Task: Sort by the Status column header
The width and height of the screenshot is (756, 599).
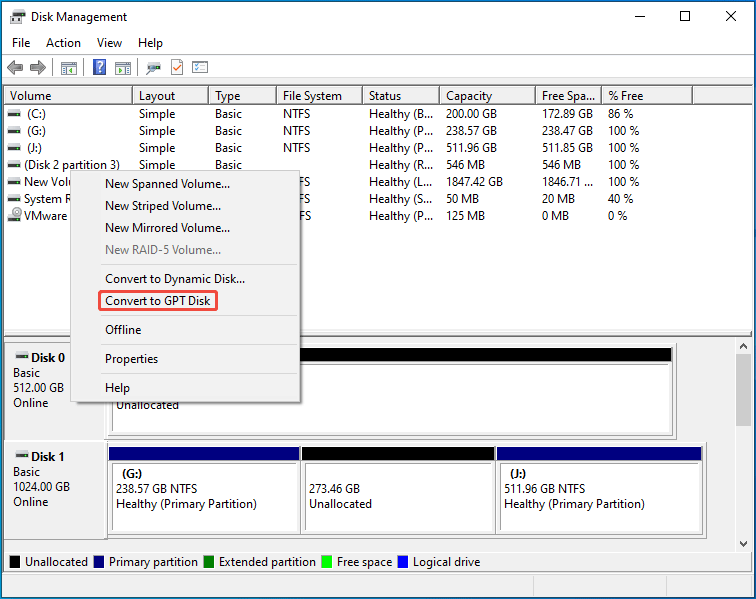Action: coord(401,95)
